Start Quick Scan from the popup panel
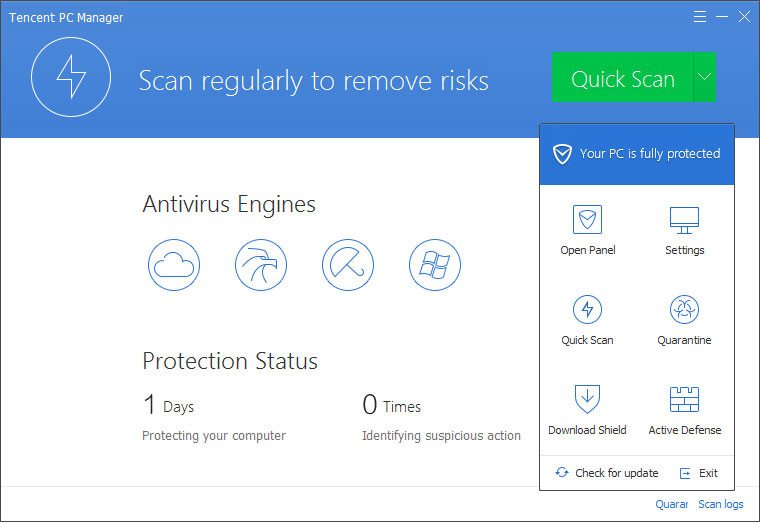The width and height of the screenshot is (760, 522). (587, 320)
